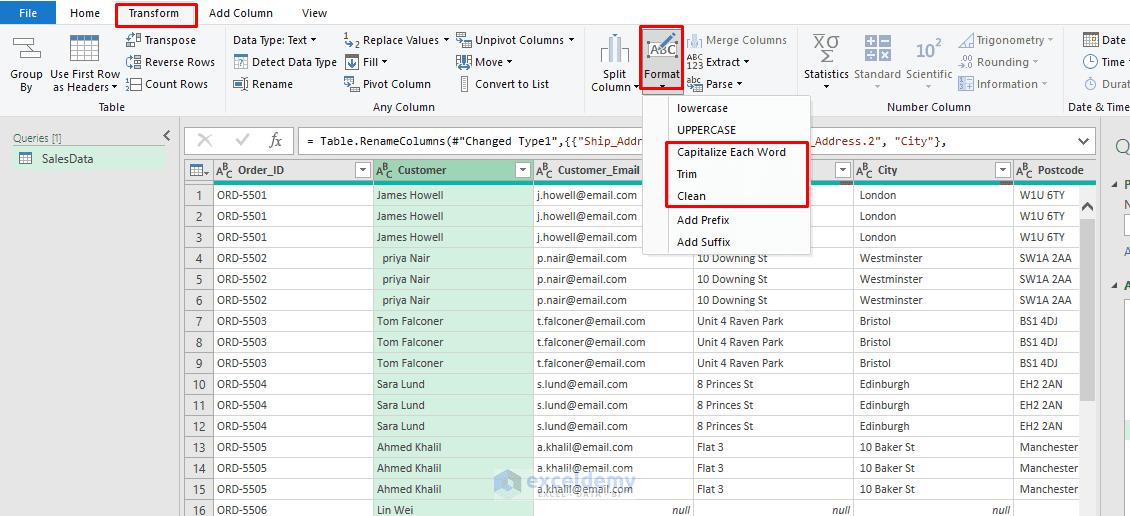Open the Trigonometry dropdown
The image size is (1130, 516).
[1006, 40]
